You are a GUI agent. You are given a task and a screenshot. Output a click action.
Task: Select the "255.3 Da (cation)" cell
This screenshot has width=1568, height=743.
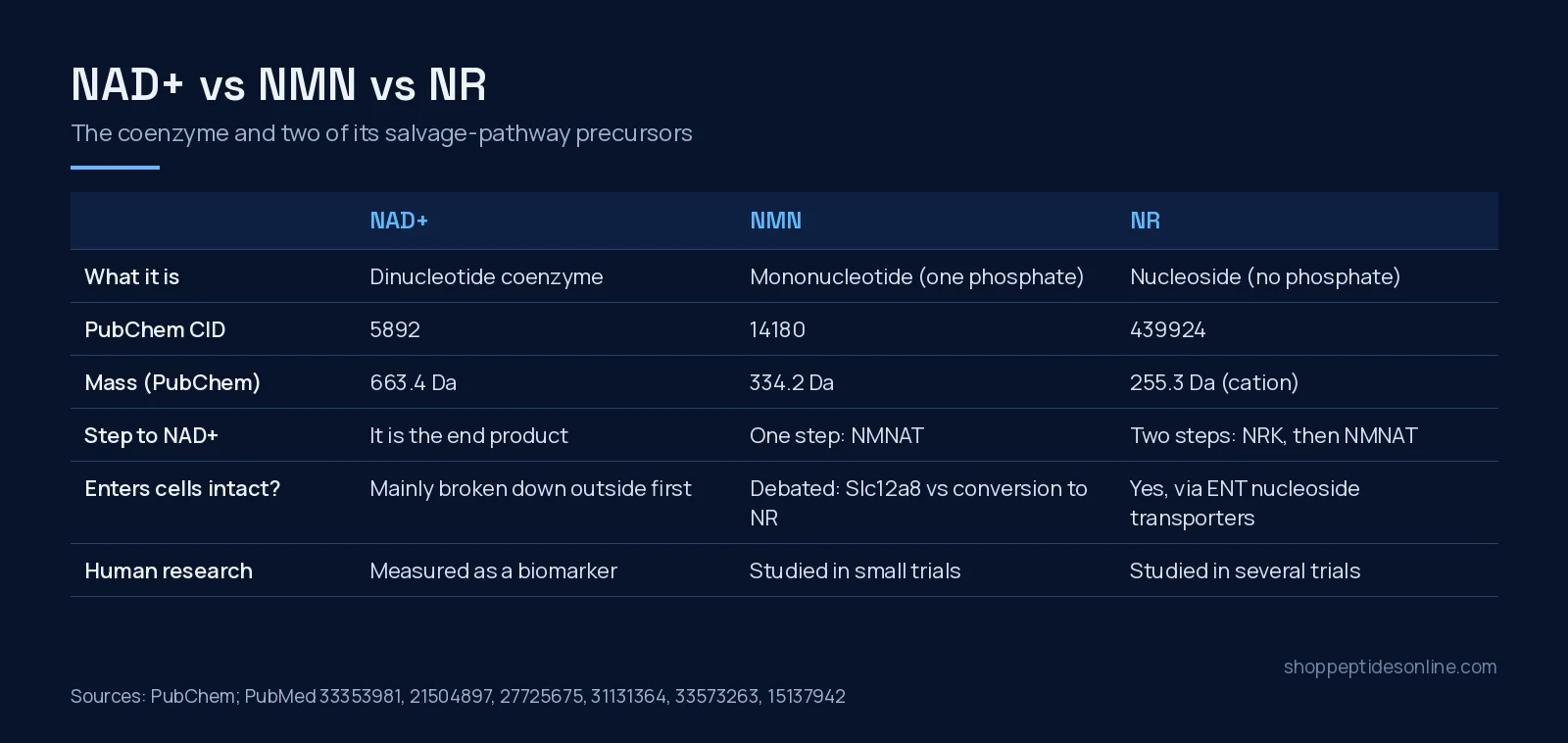coord(1214,383)
